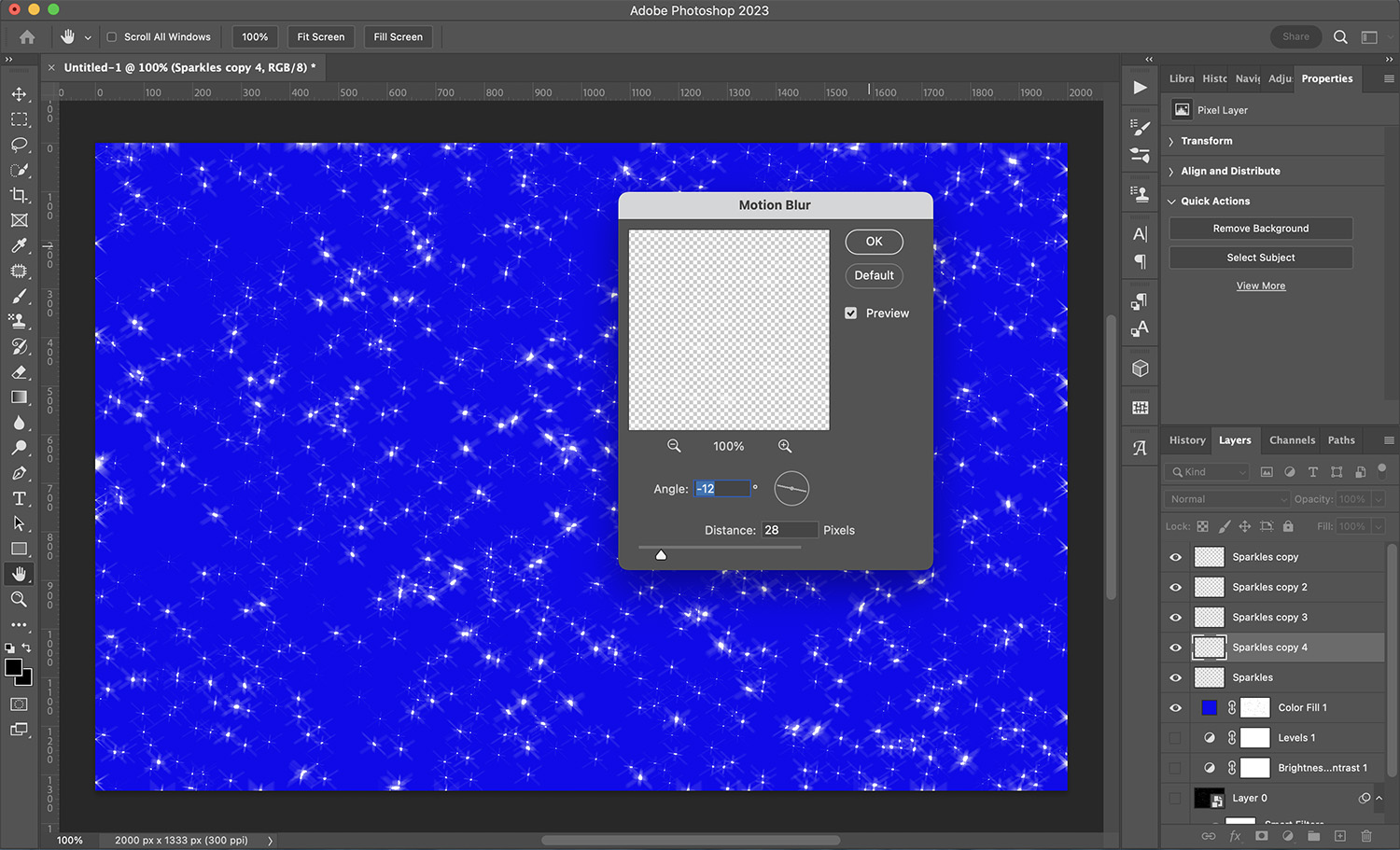
Task: Click Default button in Motion Blur
Action: tap(874, 275)
